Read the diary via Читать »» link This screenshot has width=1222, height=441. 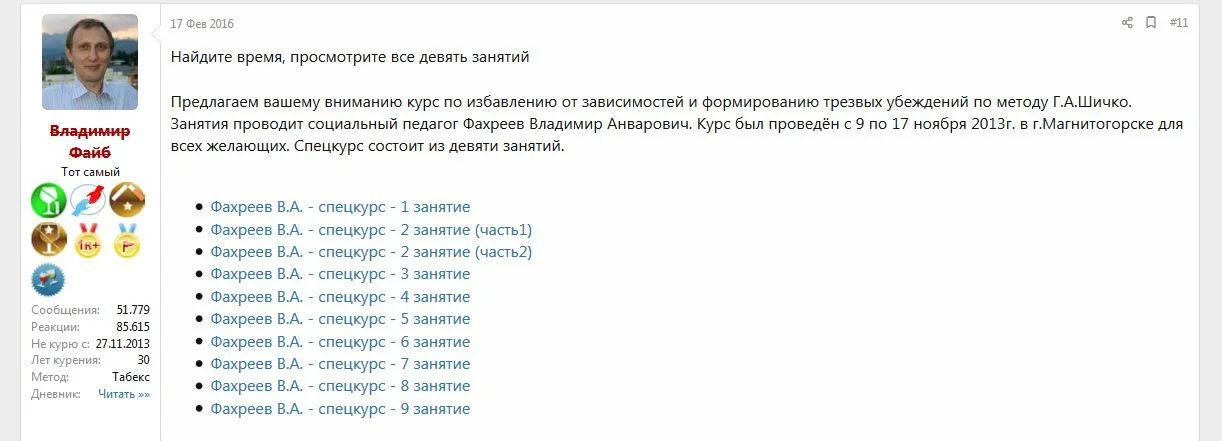[124, 394]
